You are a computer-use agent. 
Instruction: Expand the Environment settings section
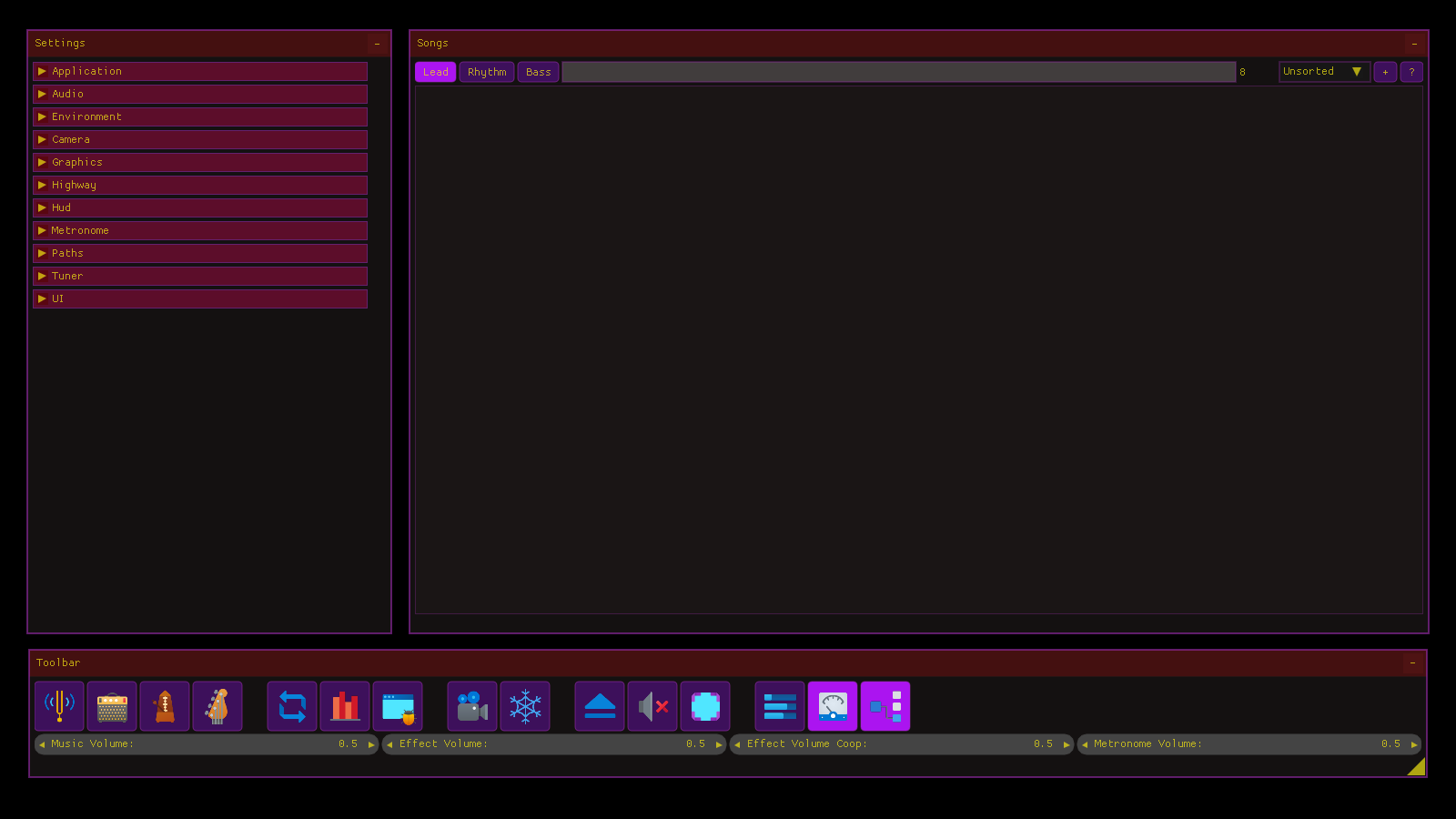click(200, 116)
